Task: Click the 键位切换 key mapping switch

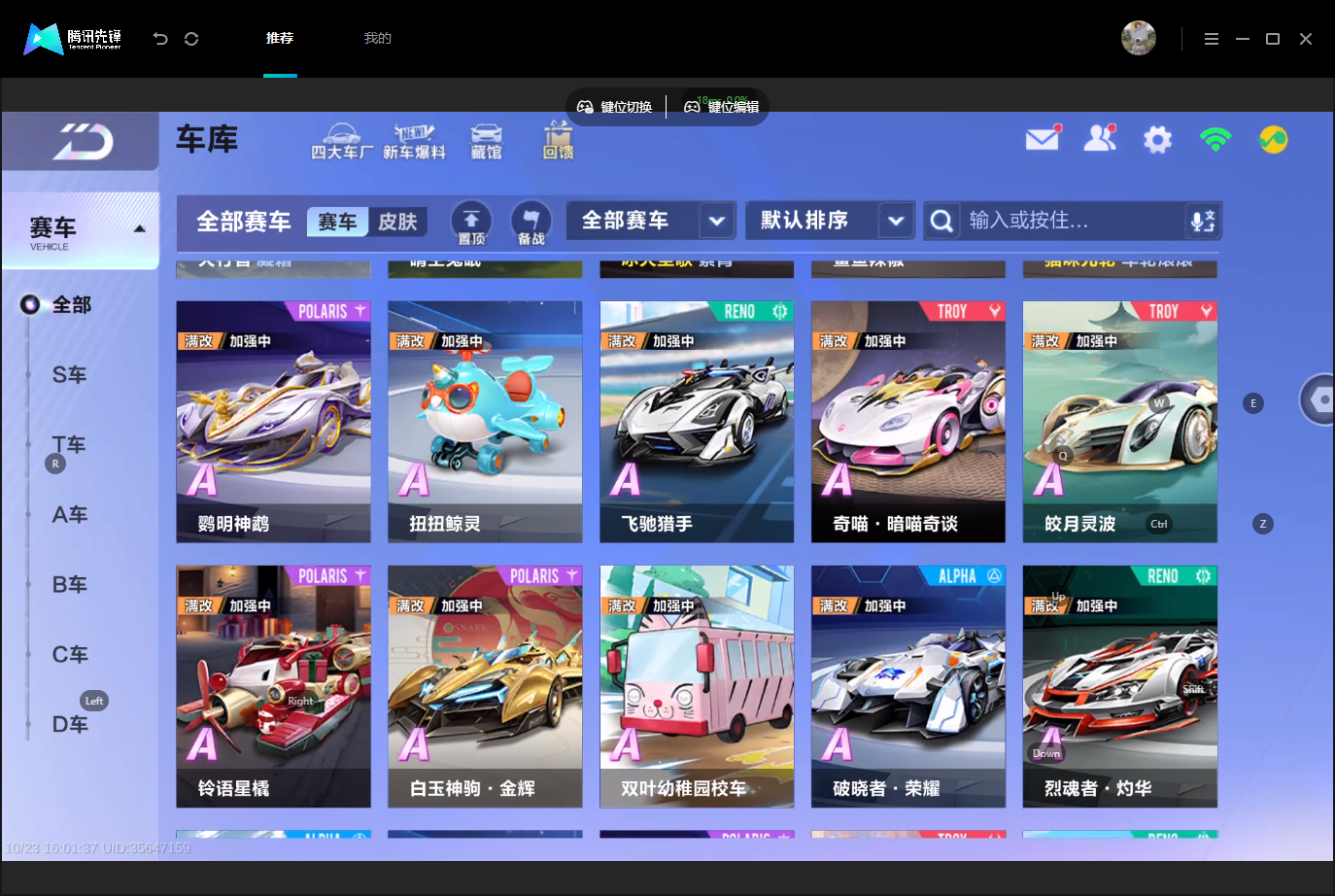Action: pos(615,107)
